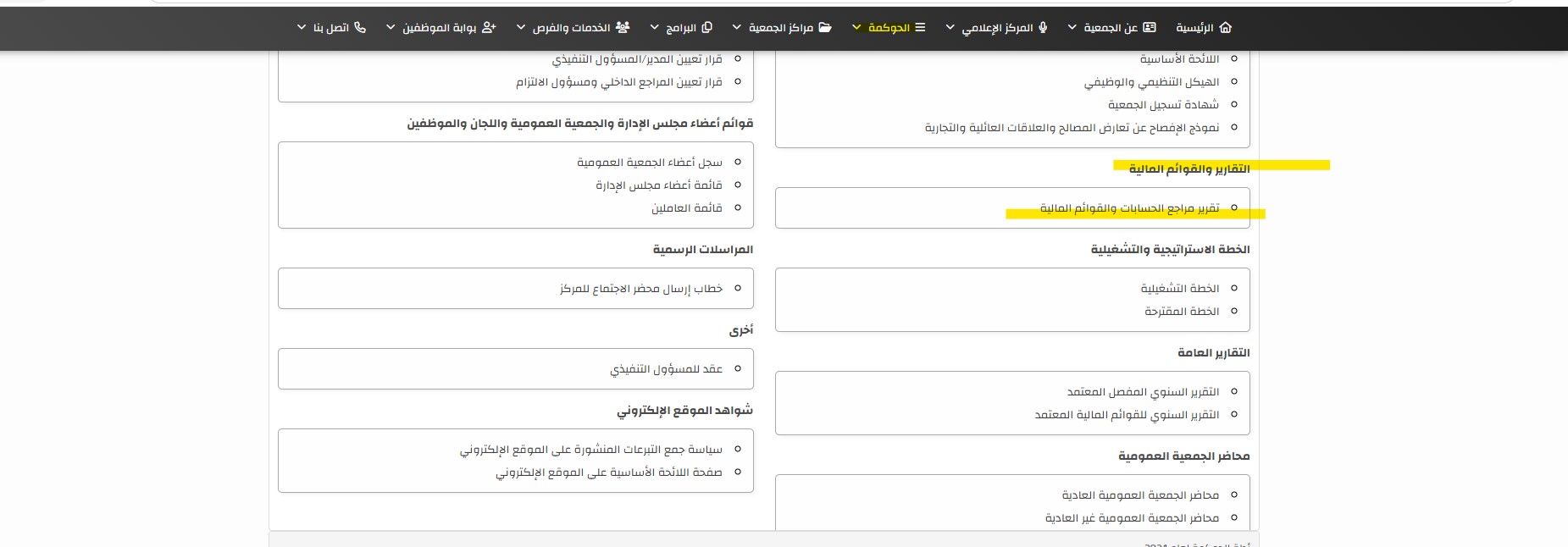Open the اتصل بنا menu label
The image size is (1568, 547).
331,28
